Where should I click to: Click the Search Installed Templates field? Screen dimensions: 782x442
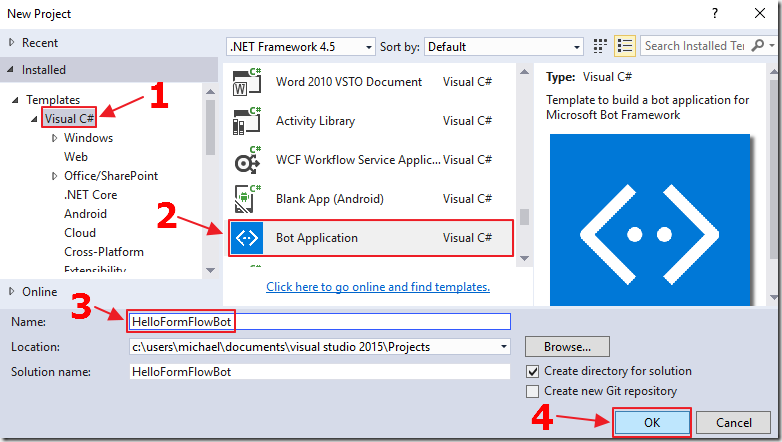click(x=695, y=45)
